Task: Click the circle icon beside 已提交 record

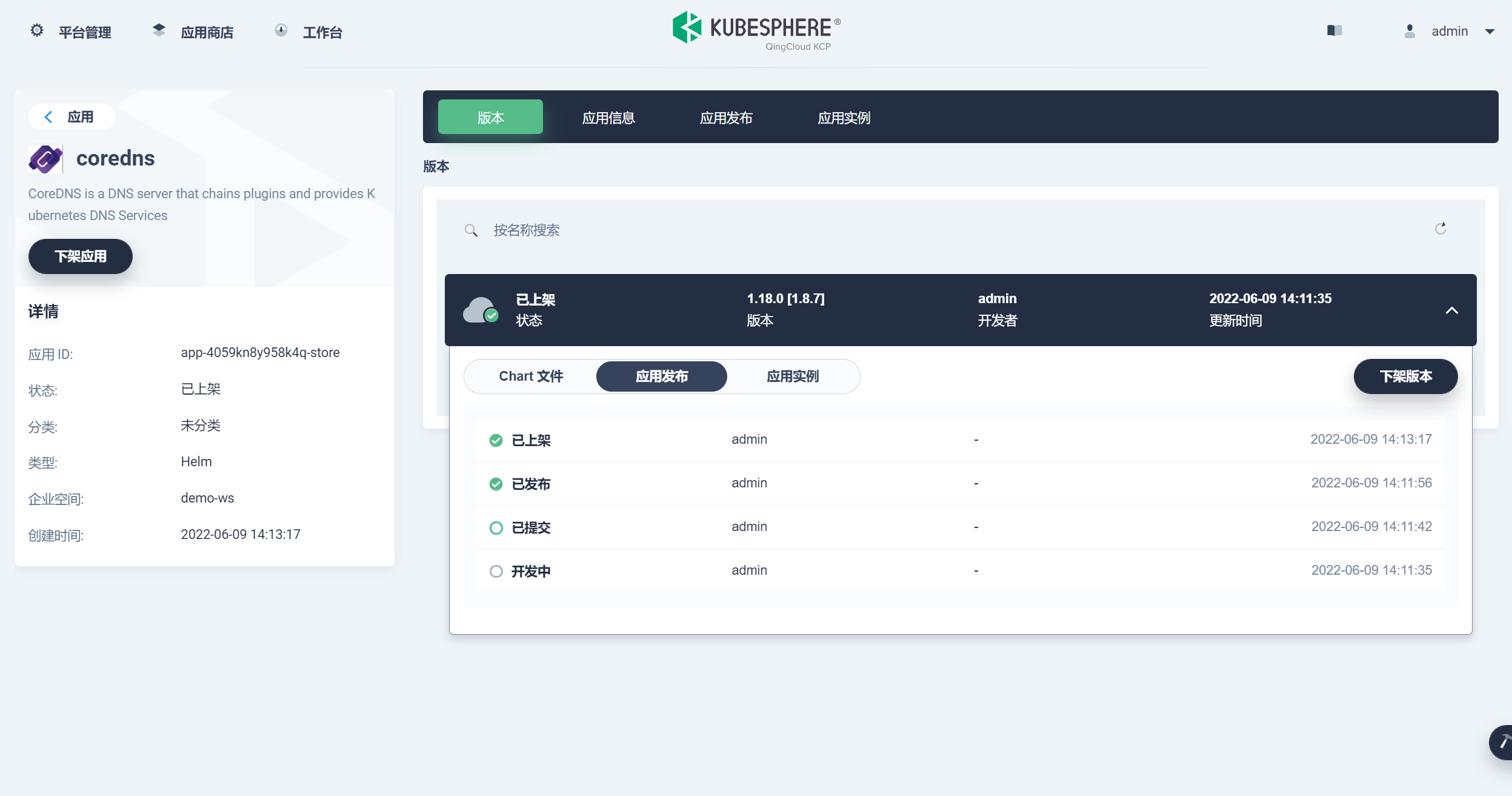Action: [496, 527]
